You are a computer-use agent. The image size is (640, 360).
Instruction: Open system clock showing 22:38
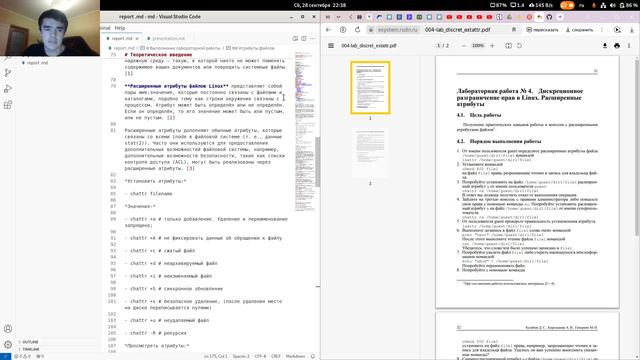tap(320, 5)
